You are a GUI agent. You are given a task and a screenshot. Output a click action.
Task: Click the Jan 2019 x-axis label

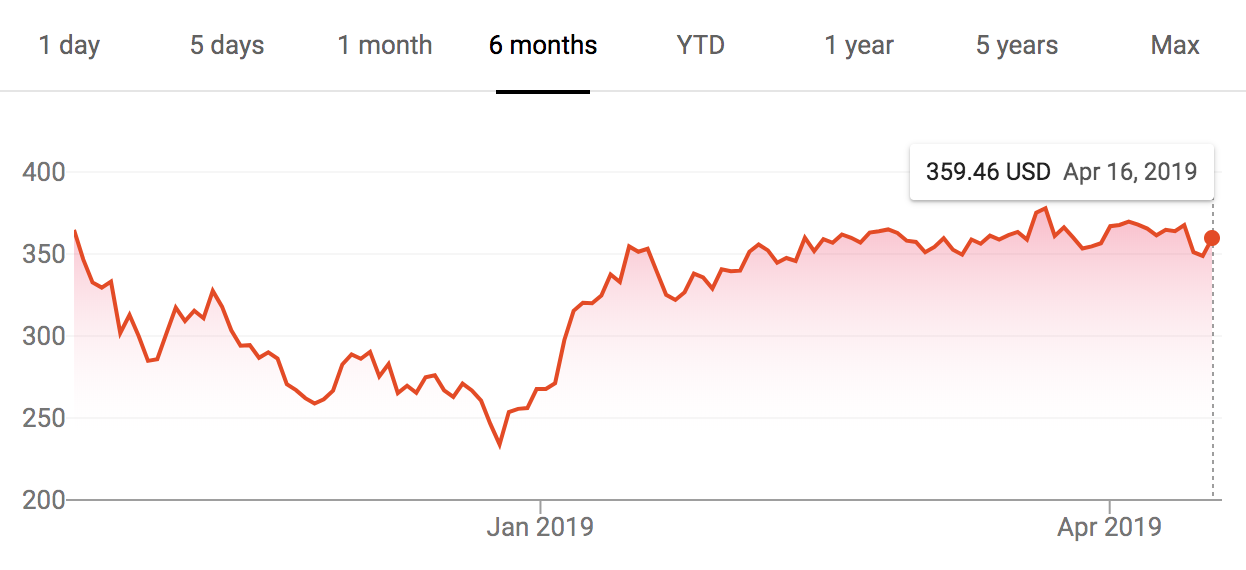click(540, 527)
